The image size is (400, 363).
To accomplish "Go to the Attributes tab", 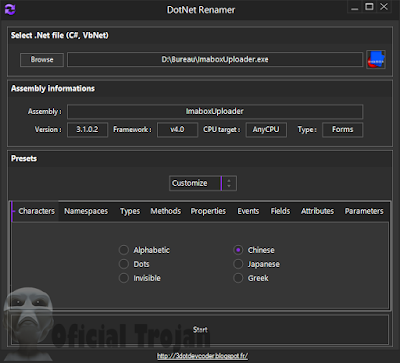I will (x=317, y=211).
